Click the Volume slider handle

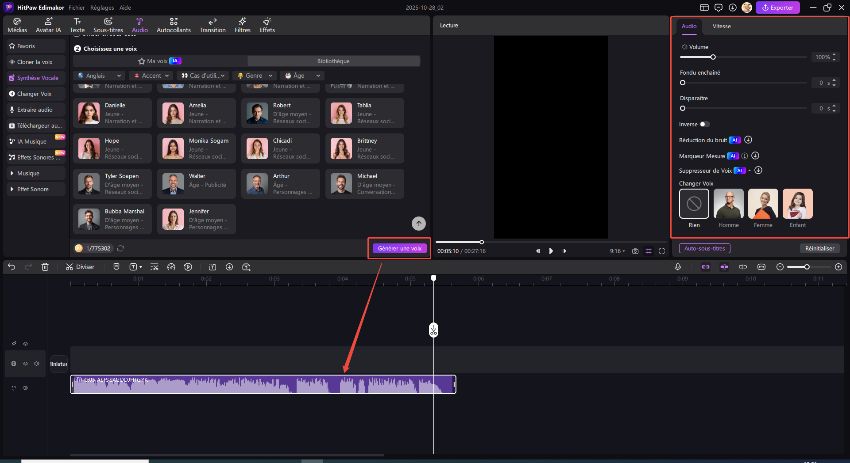pos(712,57)
